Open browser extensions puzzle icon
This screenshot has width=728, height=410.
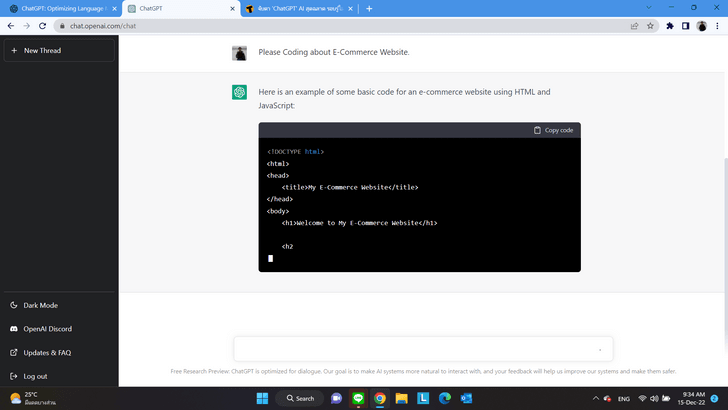coord(669,26)
